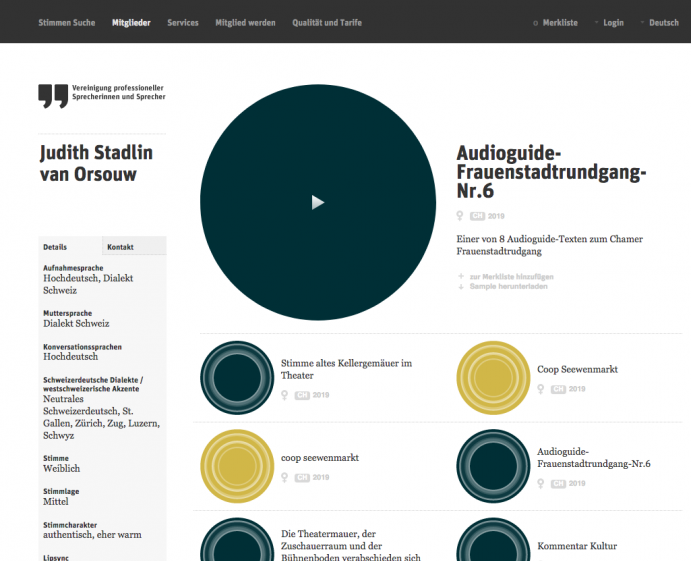Image resolution: width=691 pixels, height=561 pixels.
Task: Click the VPS quotation mark logo
Action: pos(53,96)
